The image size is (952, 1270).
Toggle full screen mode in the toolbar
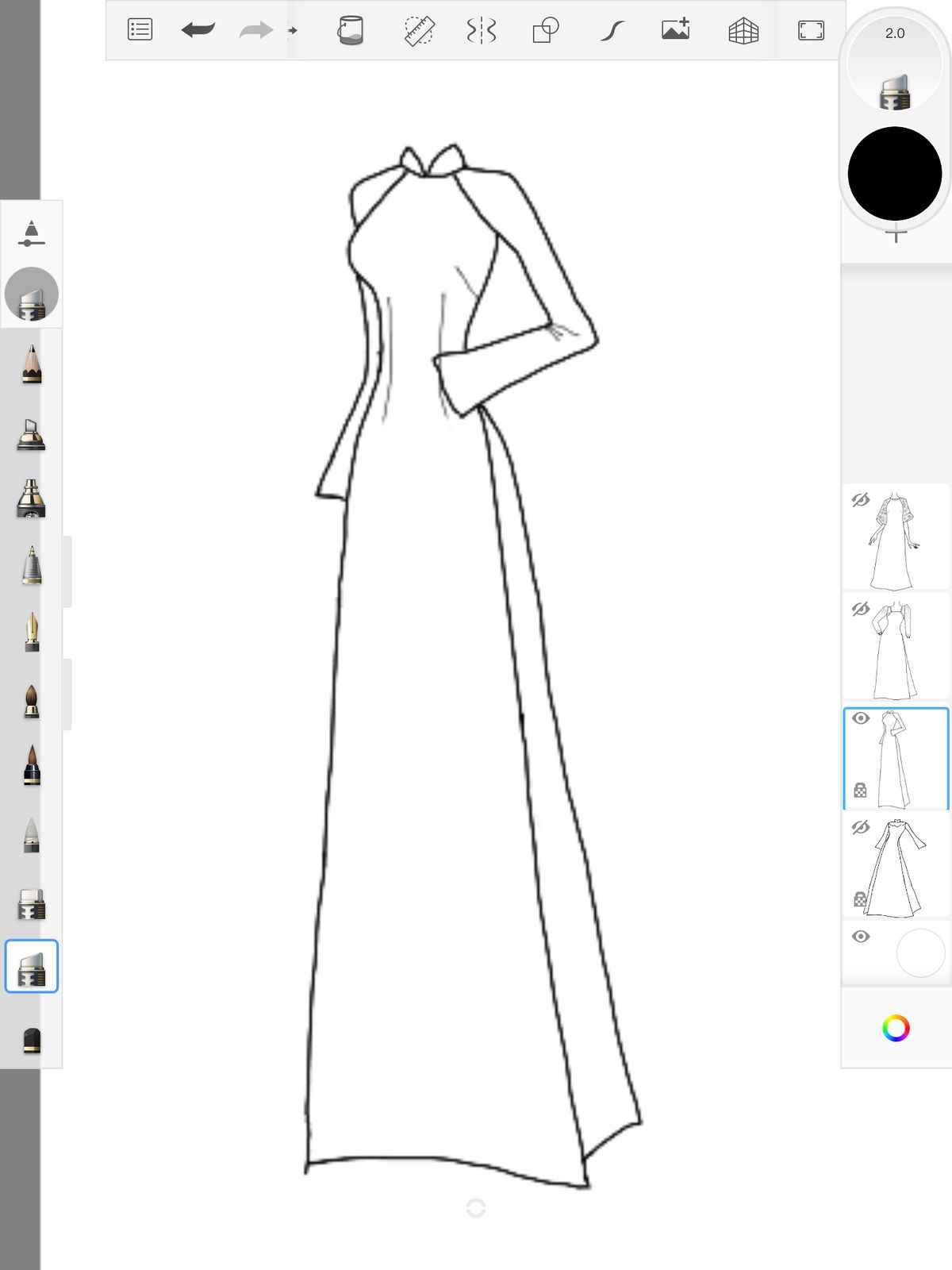coord(811,30)
